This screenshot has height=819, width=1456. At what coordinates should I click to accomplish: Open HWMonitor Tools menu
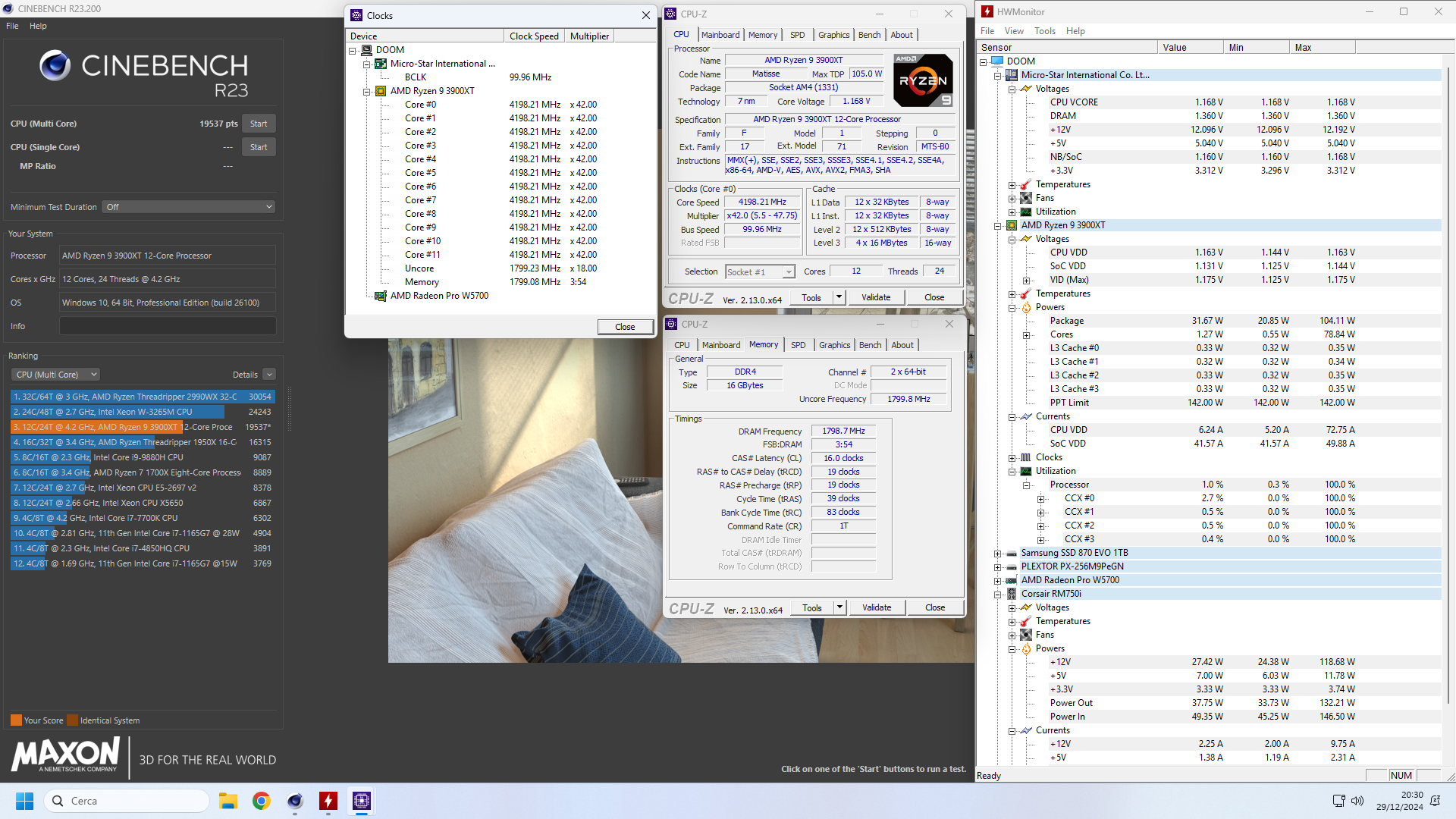[1044, 31]
